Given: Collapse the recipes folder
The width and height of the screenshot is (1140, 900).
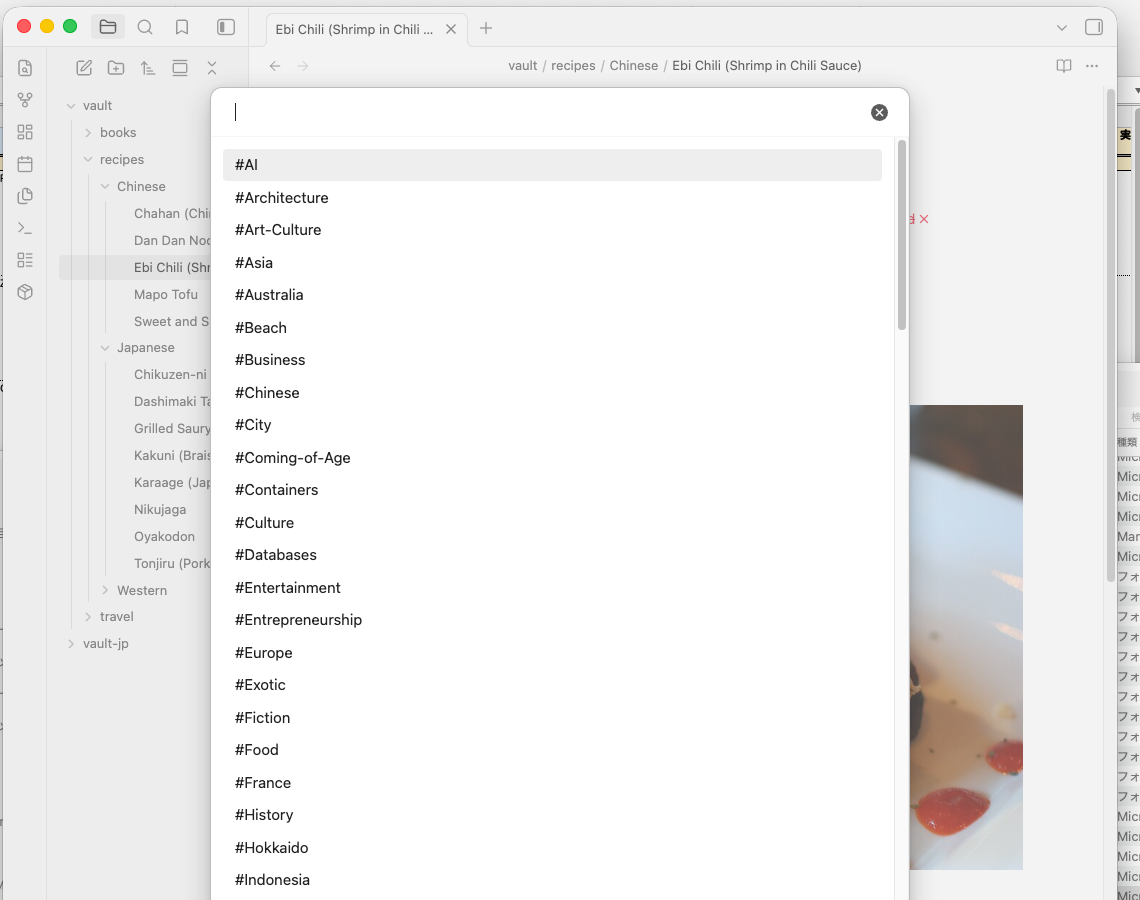Looking at the screenshot, I should 88,159.
